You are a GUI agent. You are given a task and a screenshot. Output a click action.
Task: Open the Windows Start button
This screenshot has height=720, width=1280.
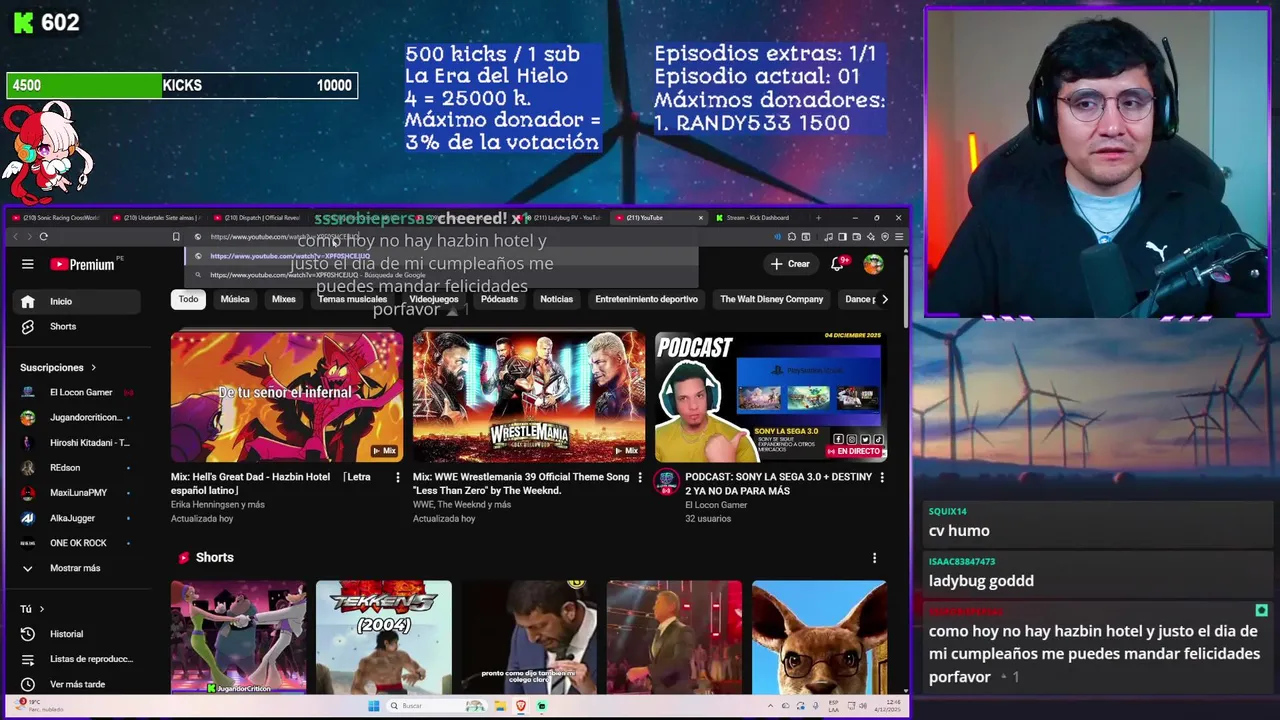(374, 706)
